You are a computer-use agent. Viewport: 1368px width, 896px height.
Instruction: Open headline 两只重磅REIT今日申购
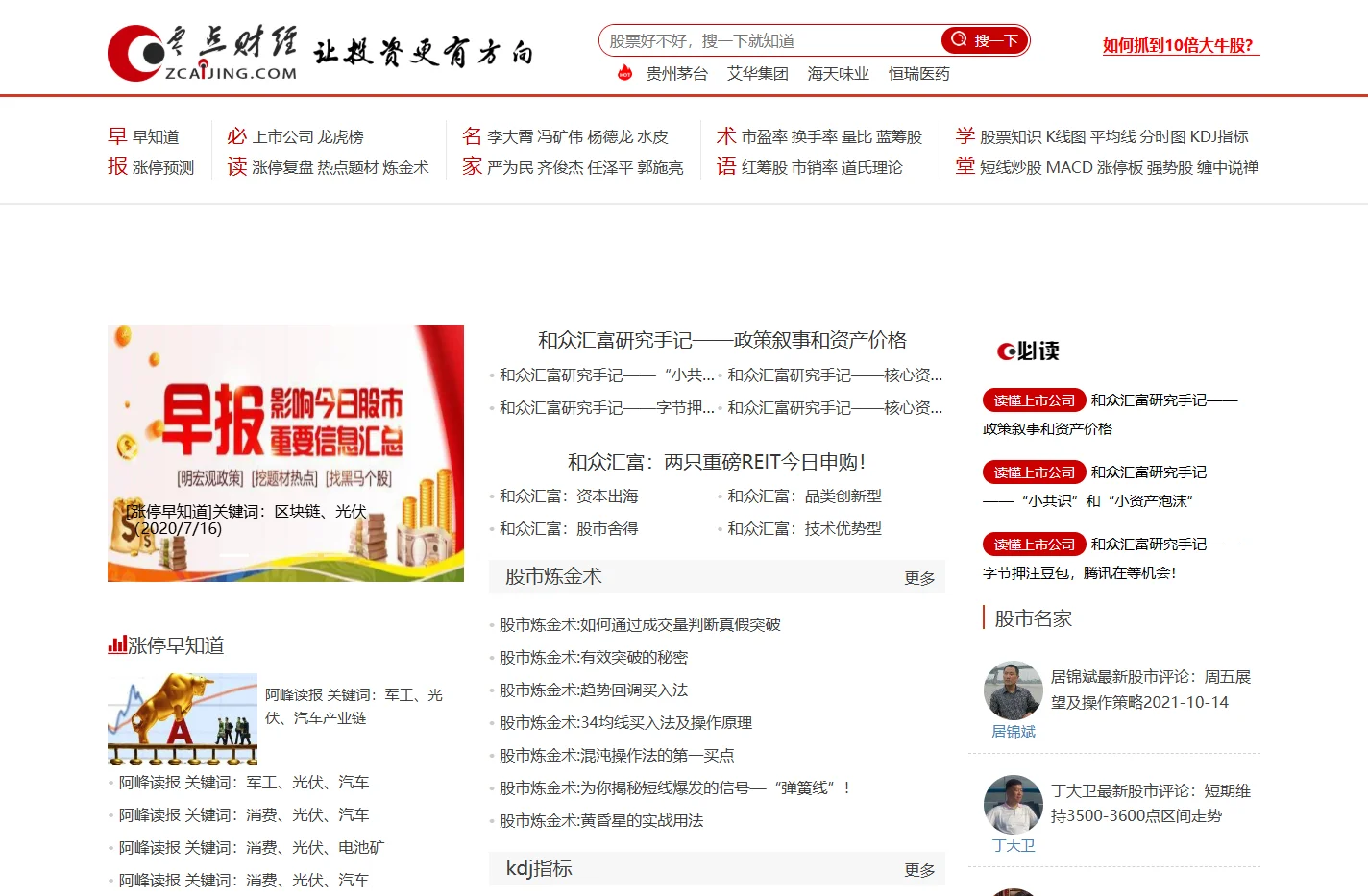point(717,462)
